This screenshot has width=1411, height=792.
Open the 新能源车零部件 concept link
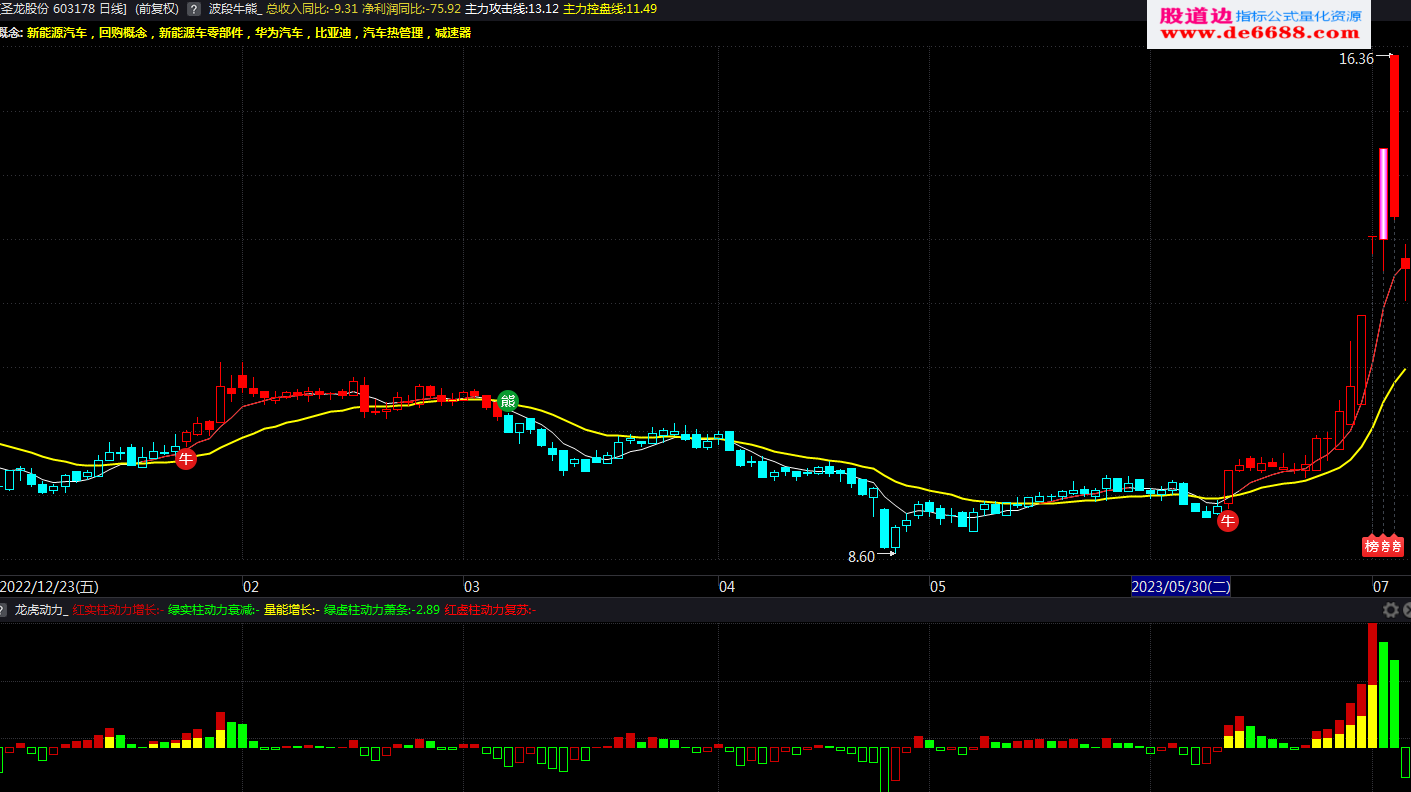200,33
